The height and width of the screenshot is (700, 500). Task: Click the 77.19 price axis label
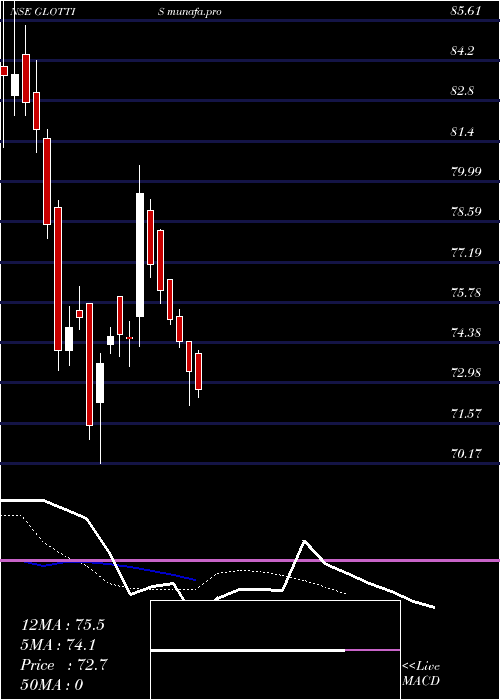tap(466, 253)
